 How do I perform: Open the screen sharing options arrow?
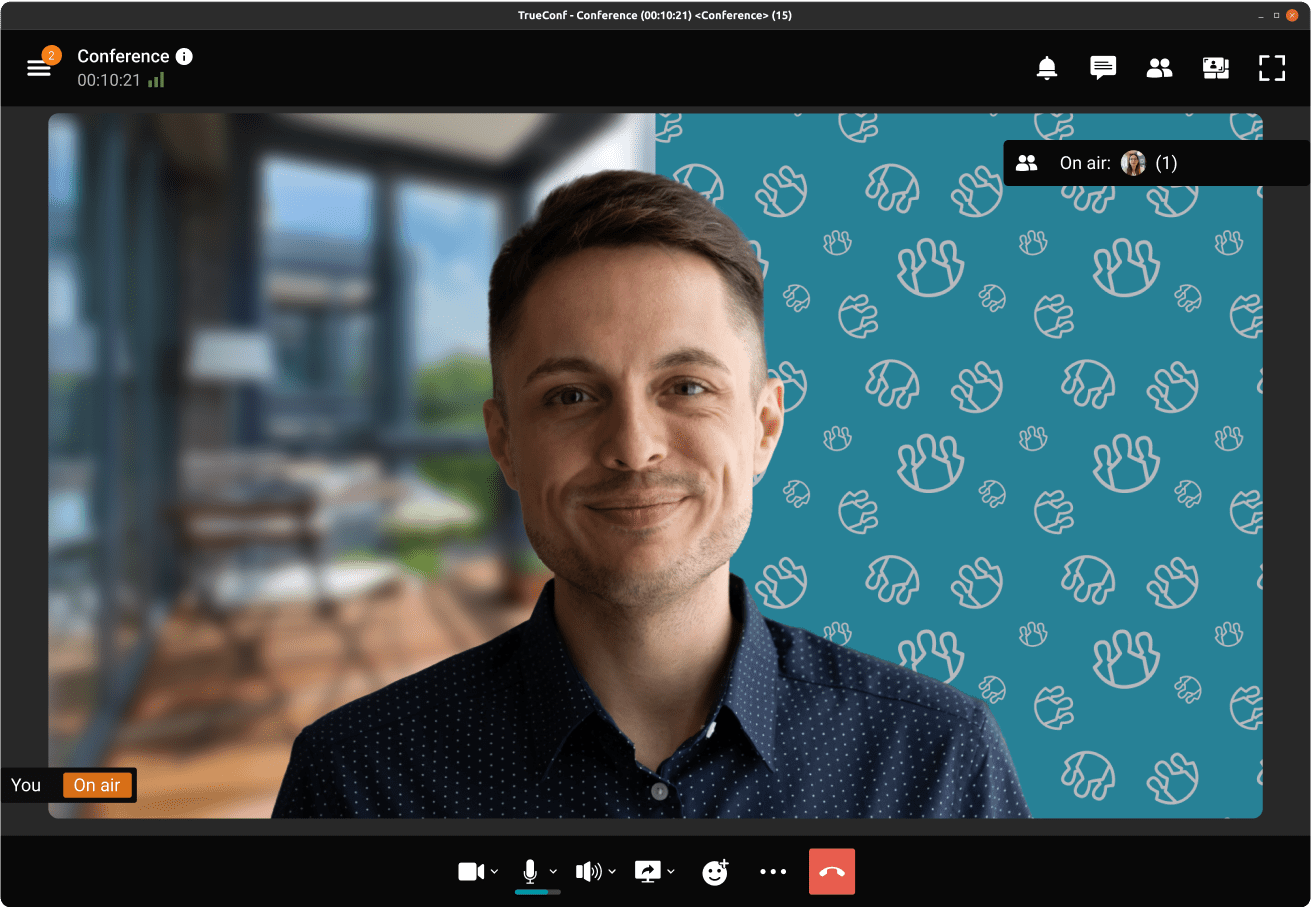point(671,872)
